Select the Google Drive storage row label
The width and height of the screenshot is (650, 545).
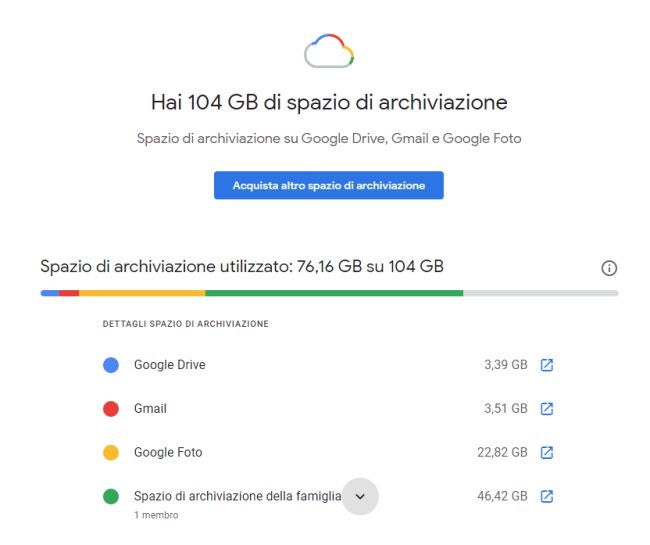click(170, 365)
